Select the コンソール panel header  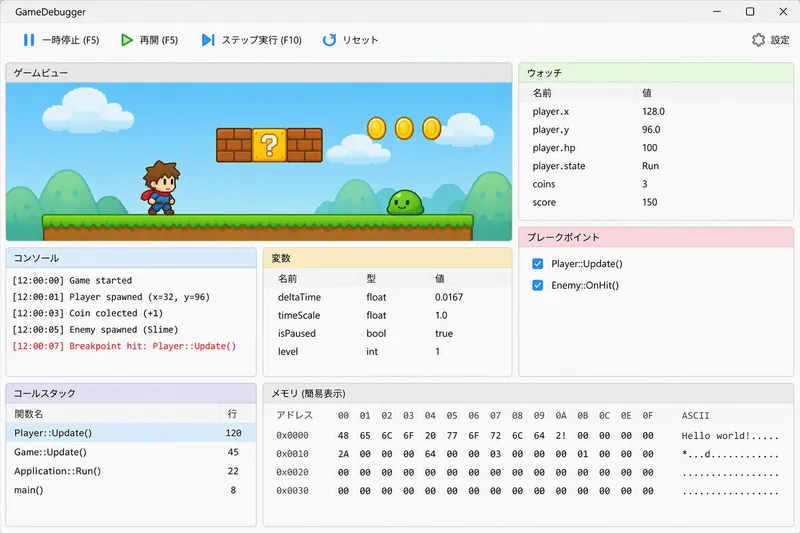(131, 258)
